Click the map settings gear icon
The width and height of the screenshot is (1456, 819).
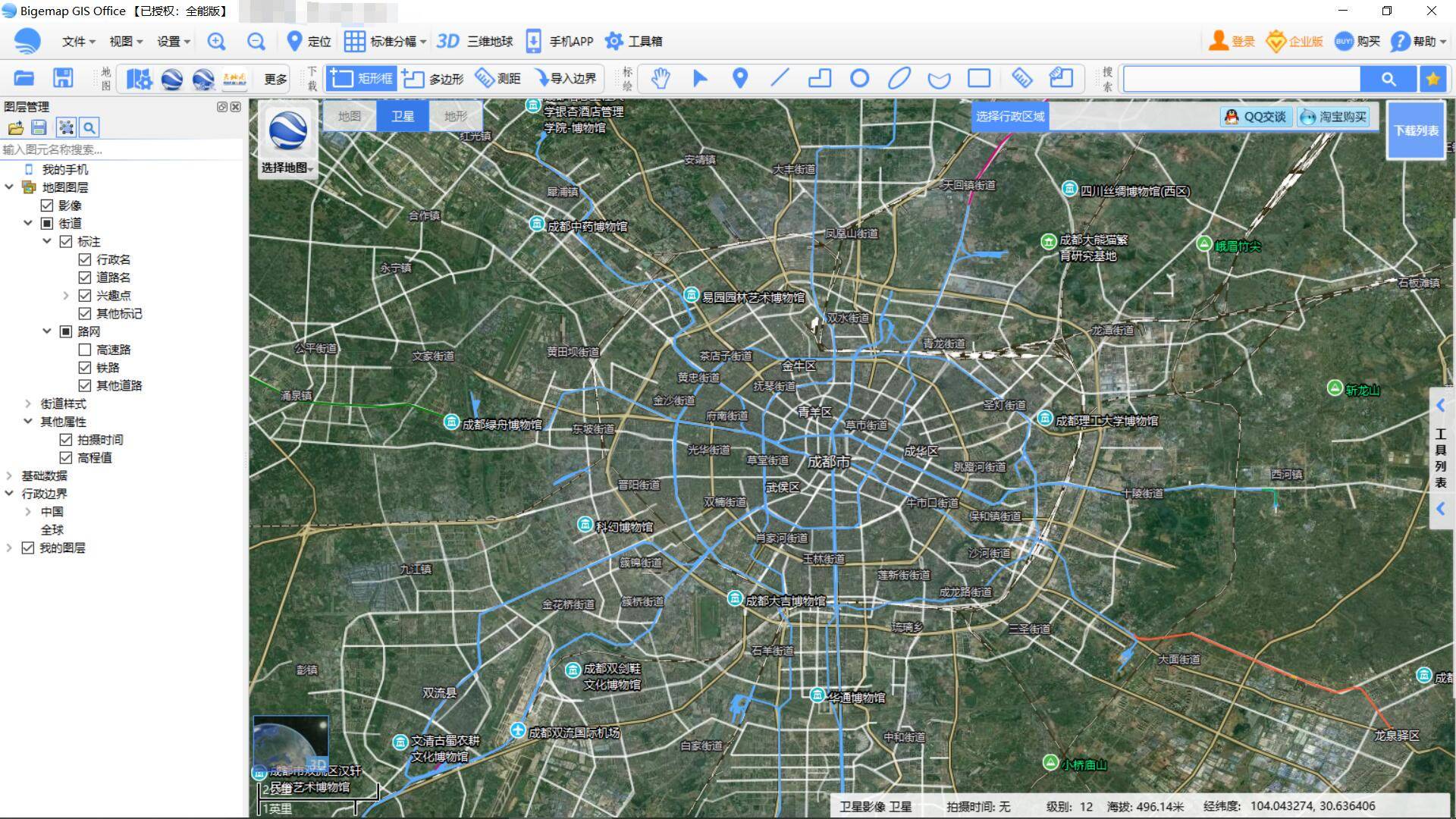139,78
